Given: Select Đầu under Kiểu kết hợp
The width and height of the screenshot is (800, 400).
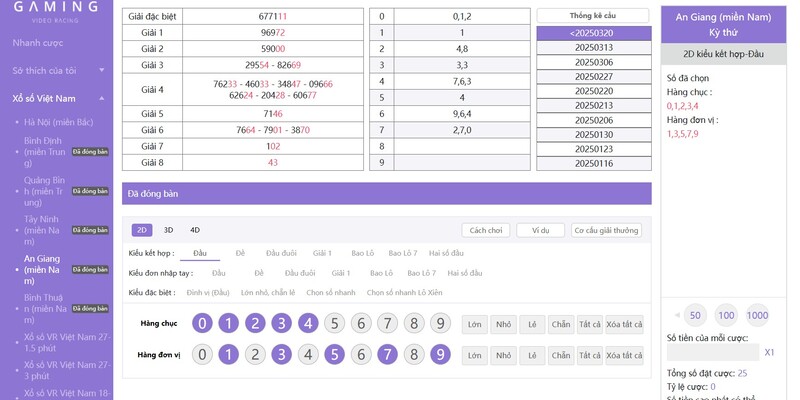Looking at the screenshot, I should point(199,253).
